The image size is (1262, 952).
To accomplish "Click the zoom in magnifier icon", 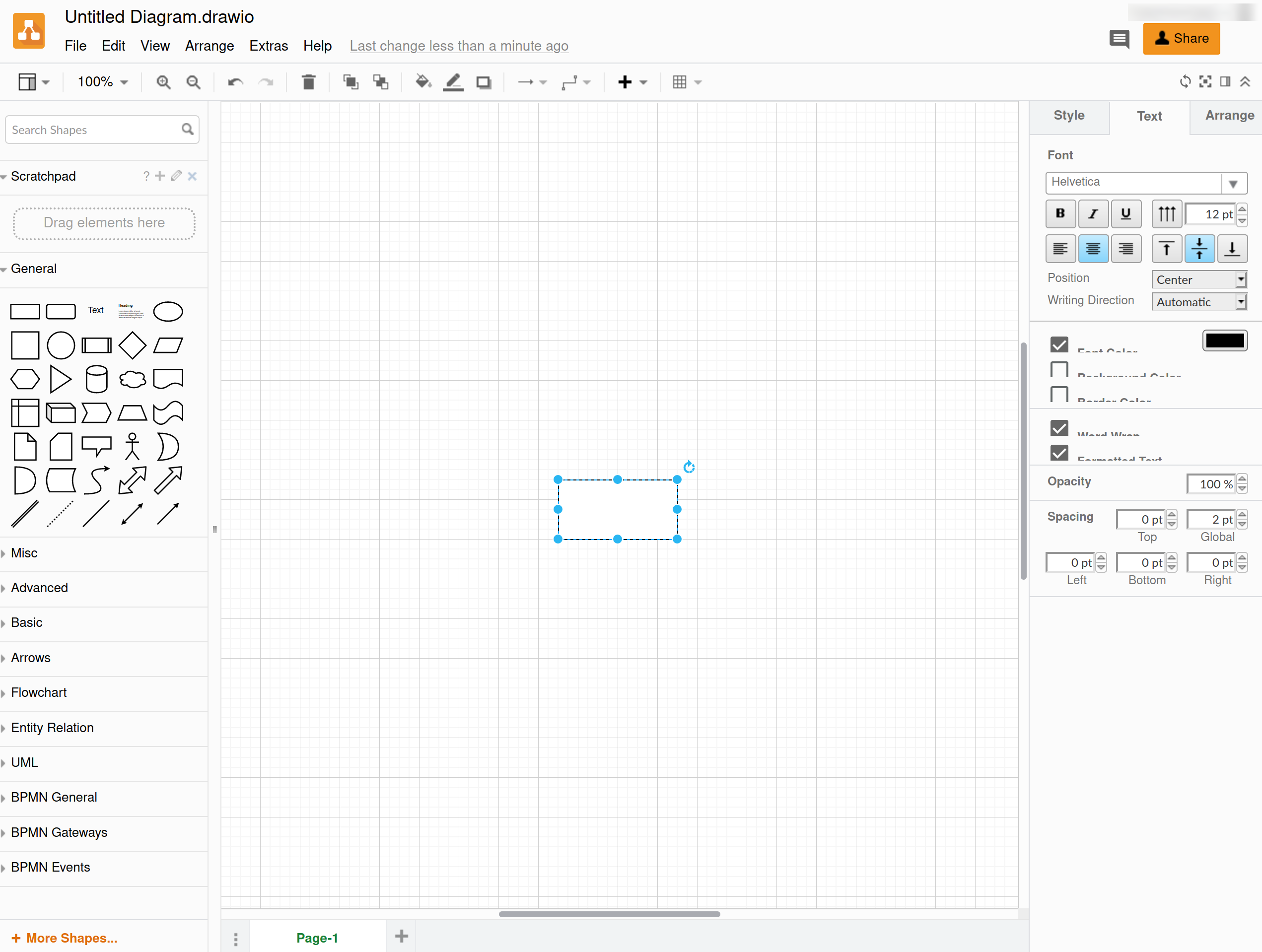I will coord(163,82).
